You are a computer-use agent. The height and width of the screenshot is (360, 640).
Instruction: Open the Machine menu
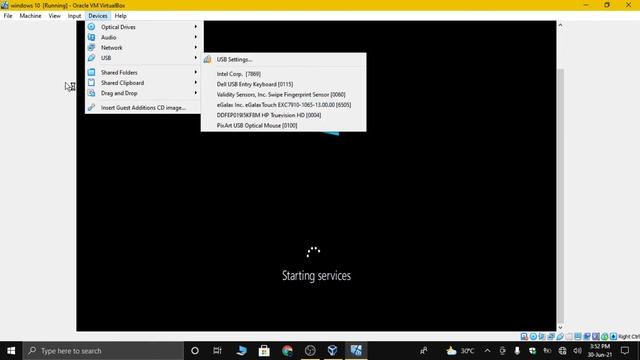[x=30, y=16]
